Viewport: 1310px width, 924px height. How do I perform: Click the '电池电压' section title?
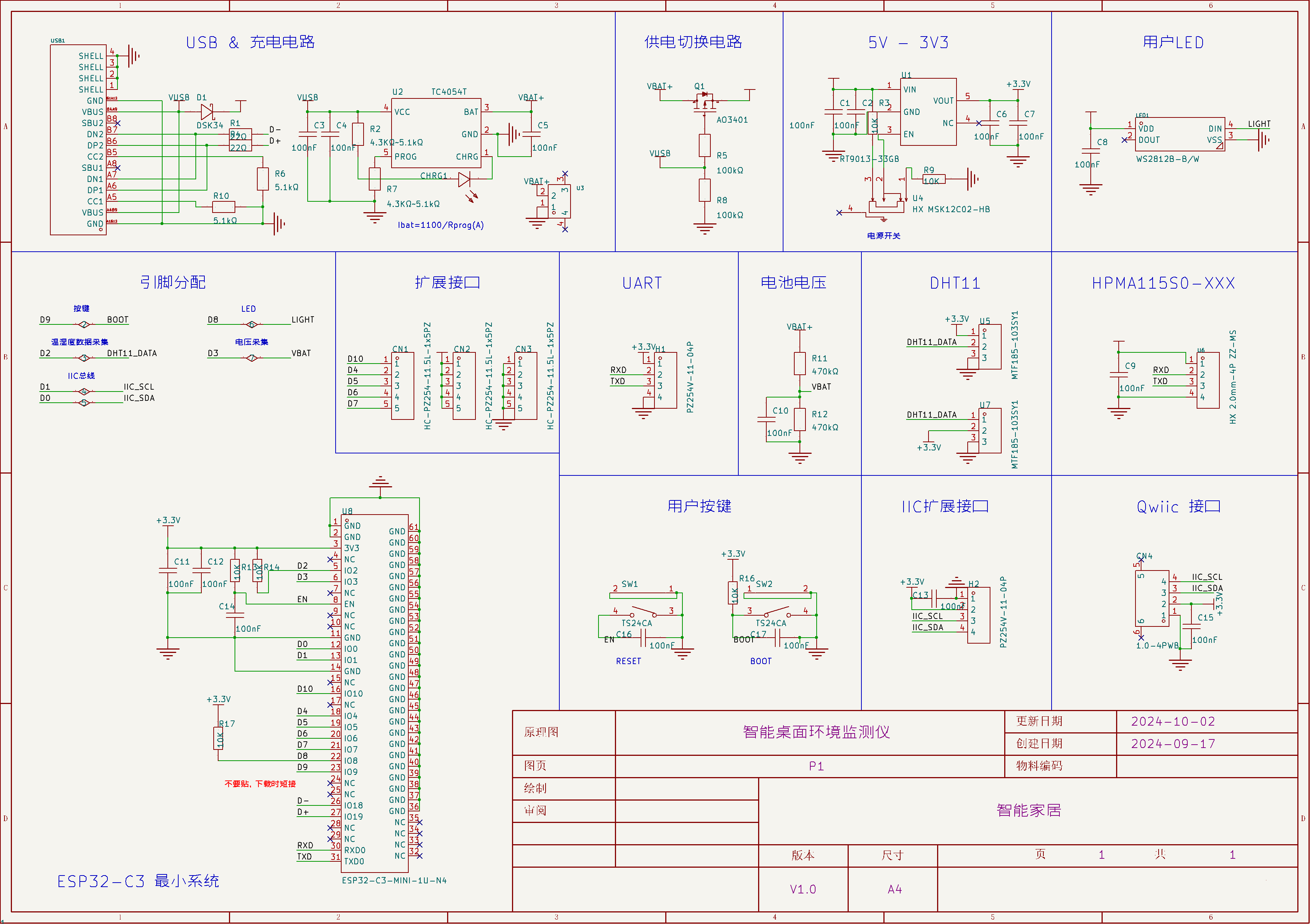[794, 282]
